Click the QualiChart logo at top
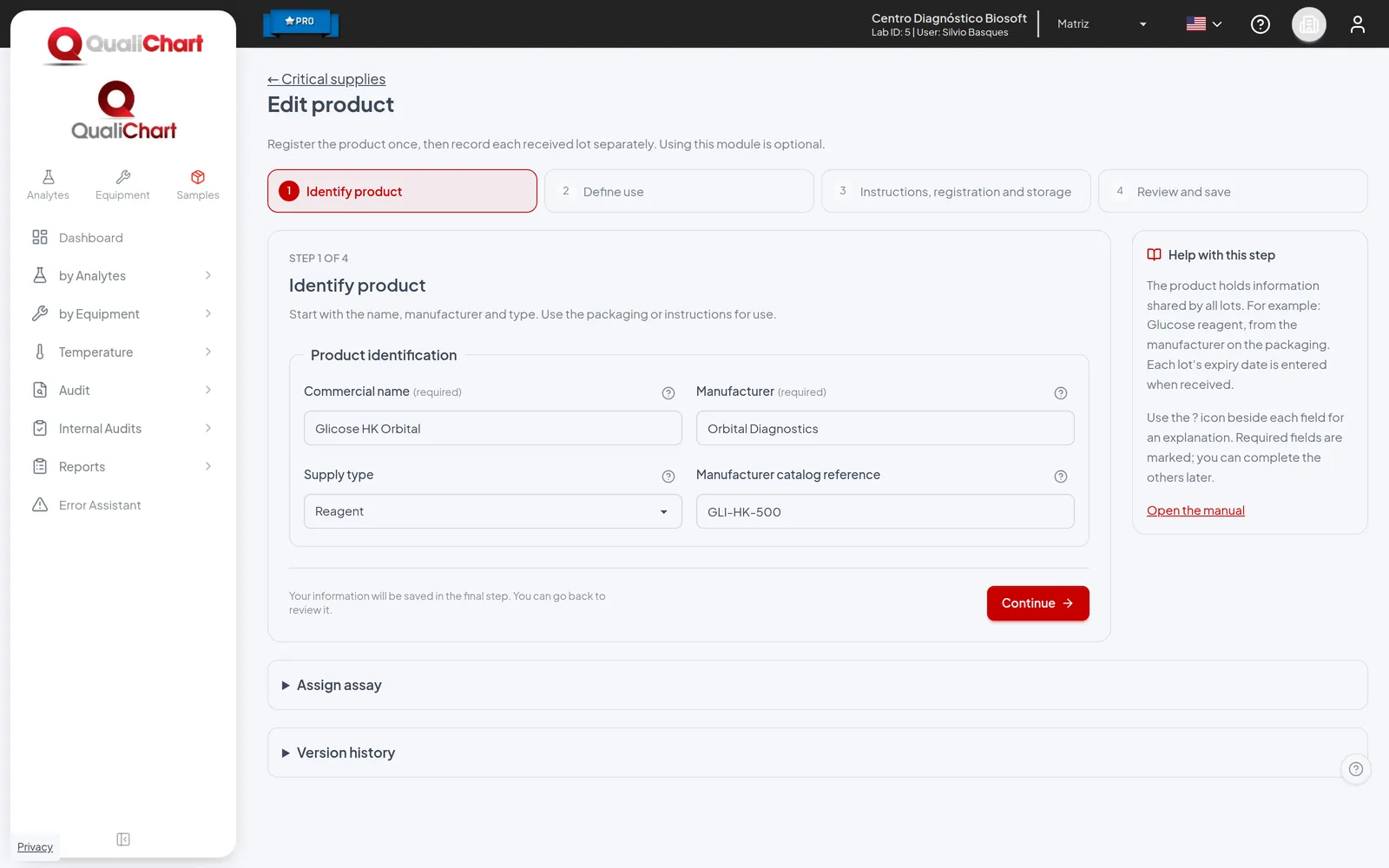Screen dimensions: 1389x868 [x=124, y=43]
